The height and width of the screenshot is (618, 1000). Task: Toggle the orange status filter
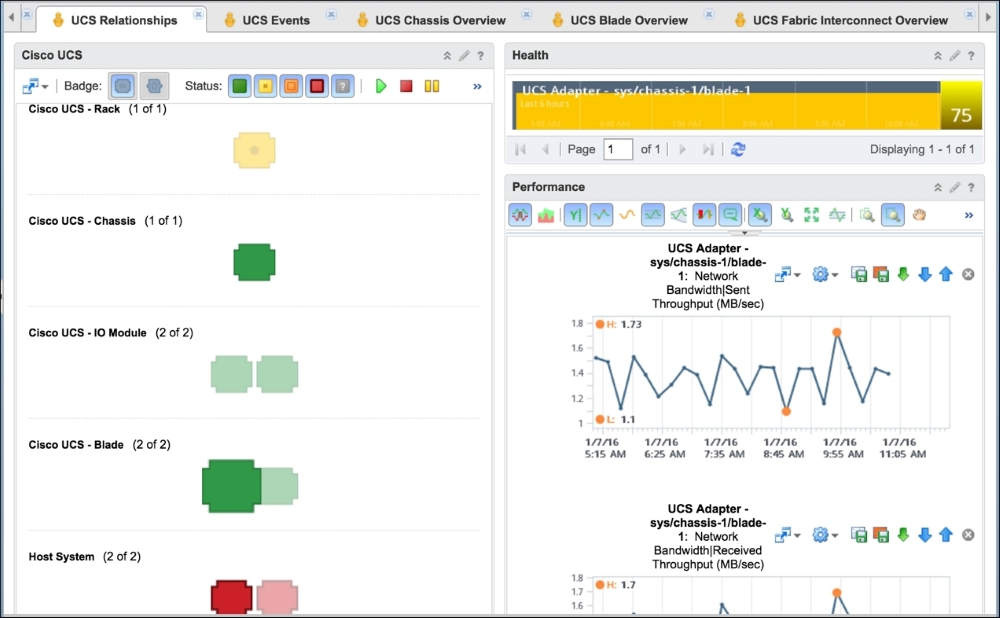tap(291, 85)
